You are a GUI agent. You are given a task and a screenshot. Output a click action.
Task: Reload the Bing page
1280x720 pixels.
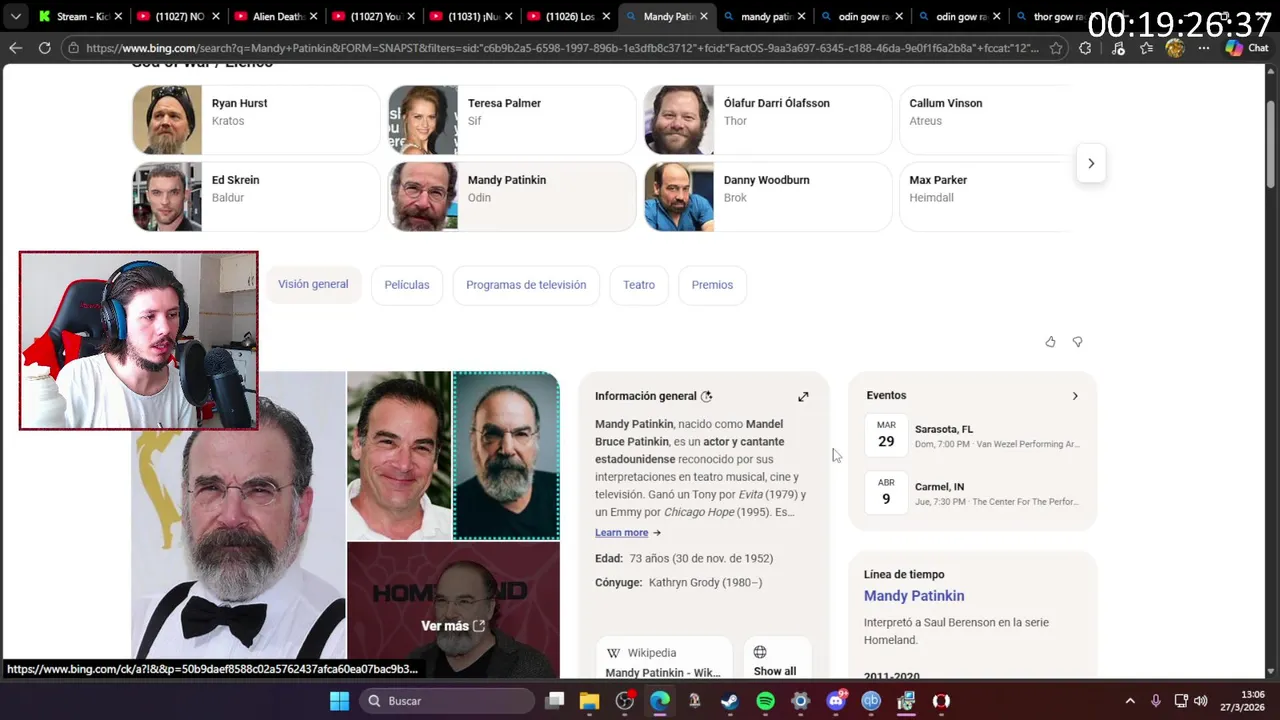44,48
